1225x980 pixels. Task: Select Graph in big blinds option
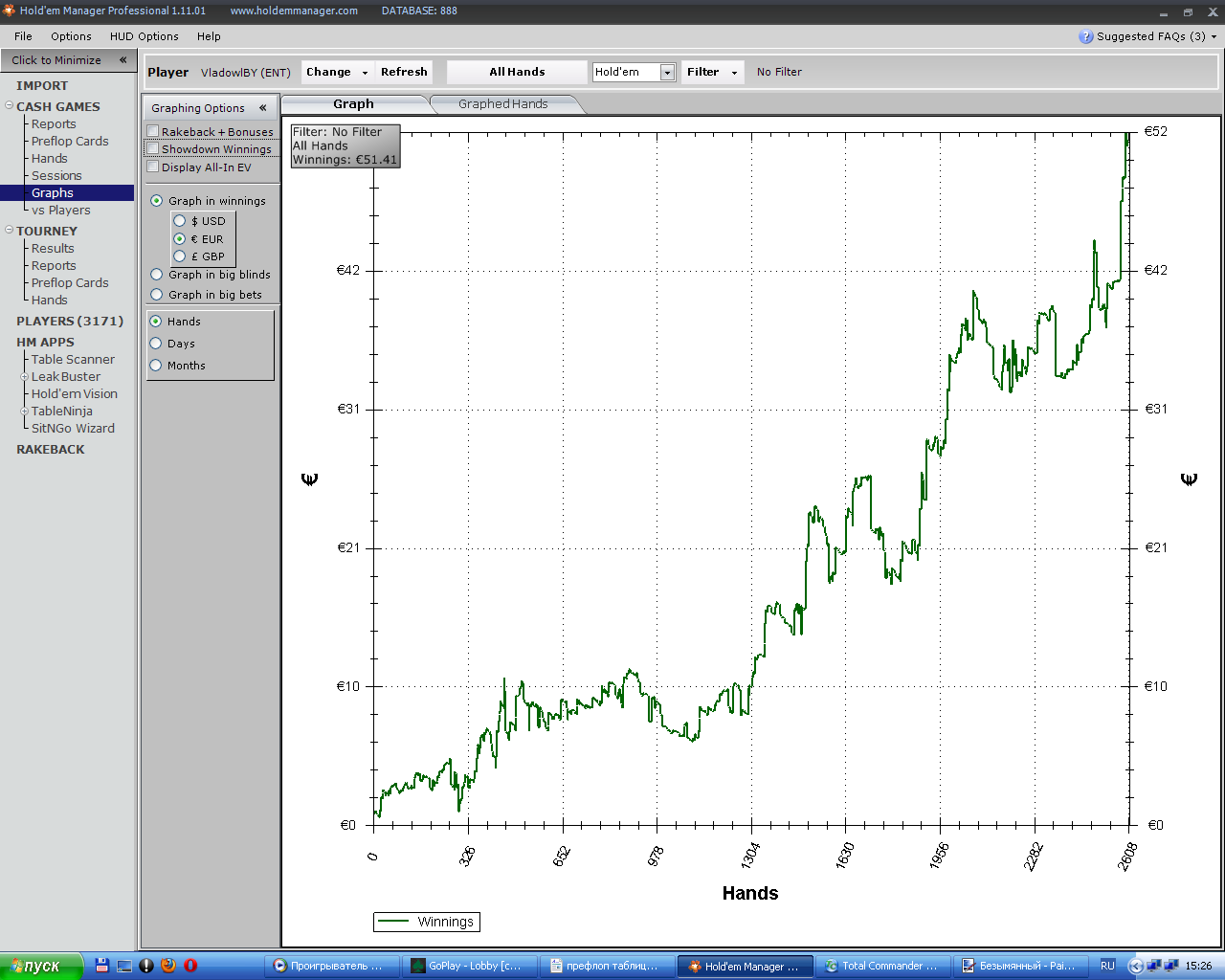pyautogui.click(x=157, y=275)
